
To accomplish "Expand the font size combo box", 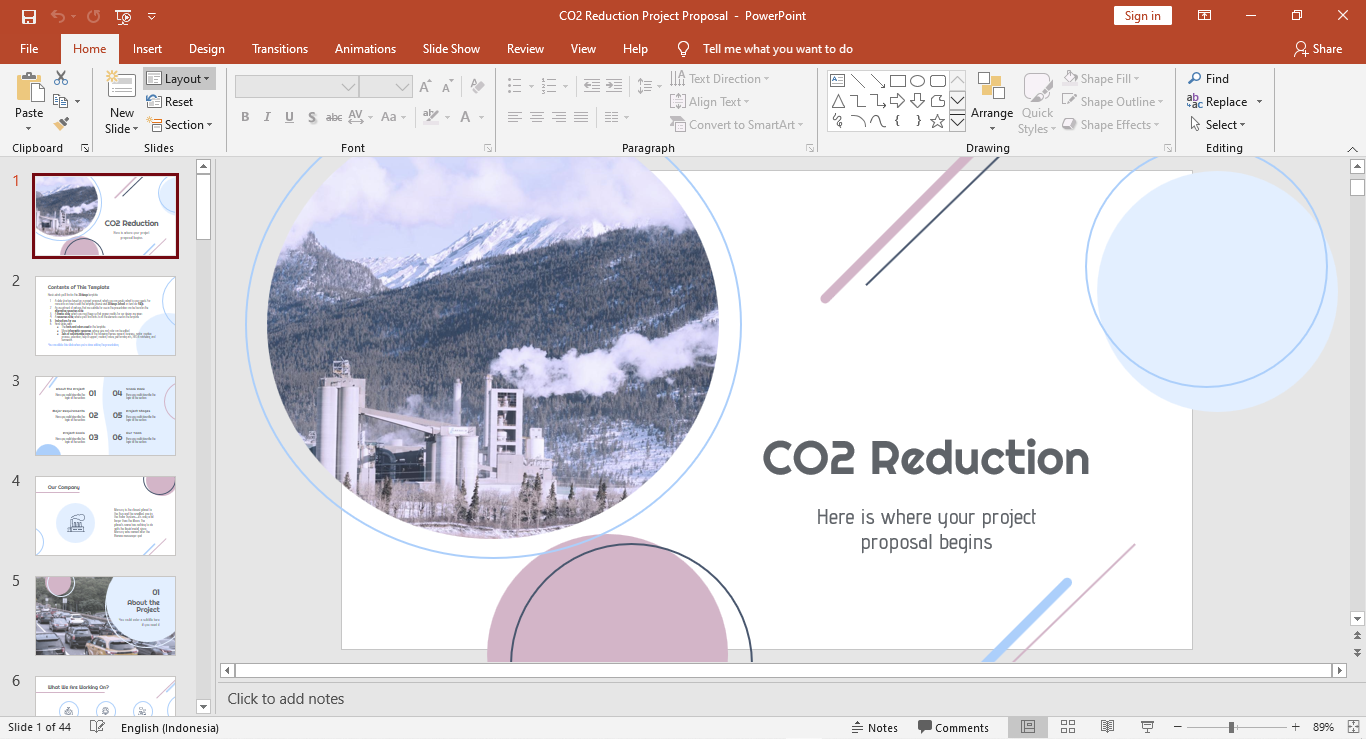I will [x=403, y=87].
